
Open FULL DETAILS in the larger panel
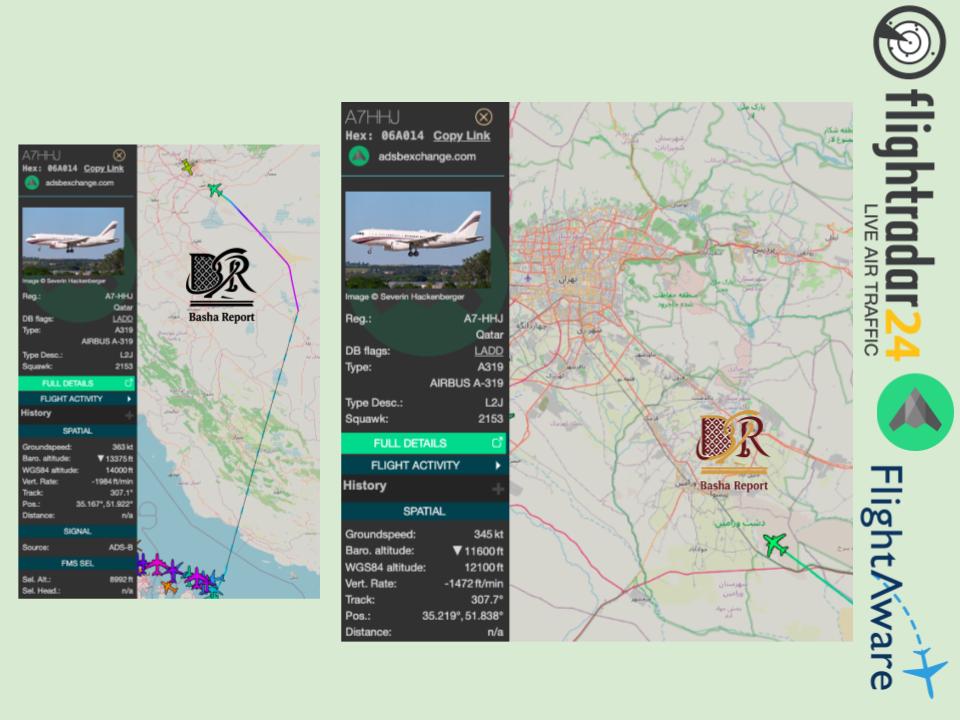coord(424,443)
